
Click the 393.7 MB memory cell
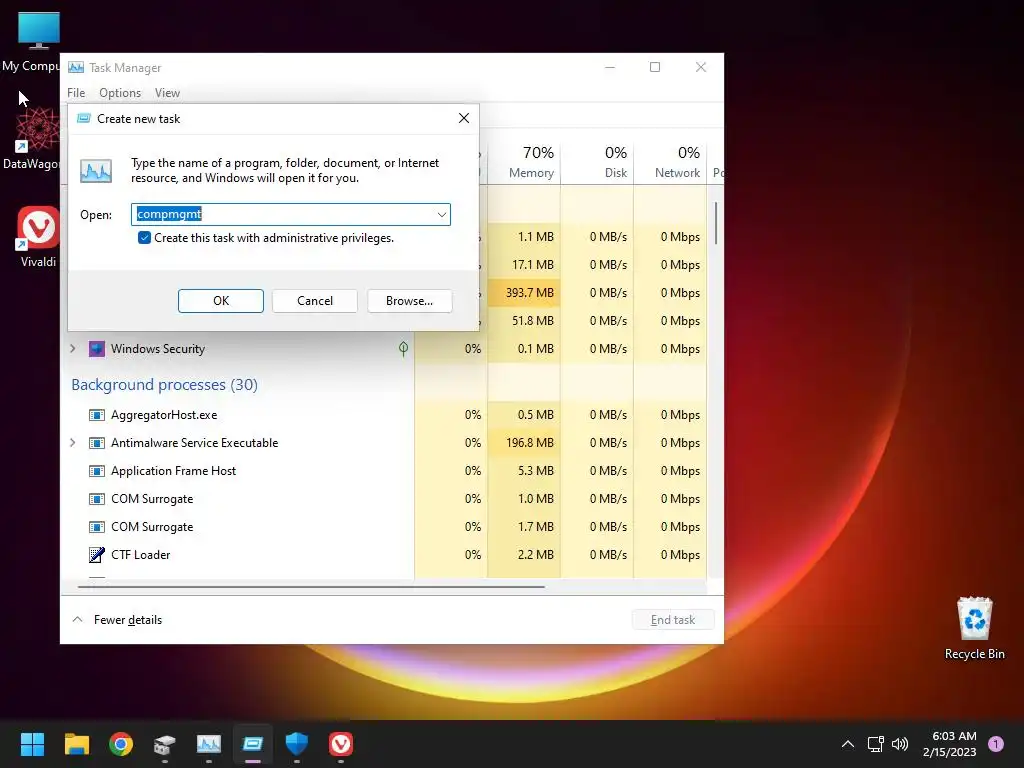pos(524,293)
